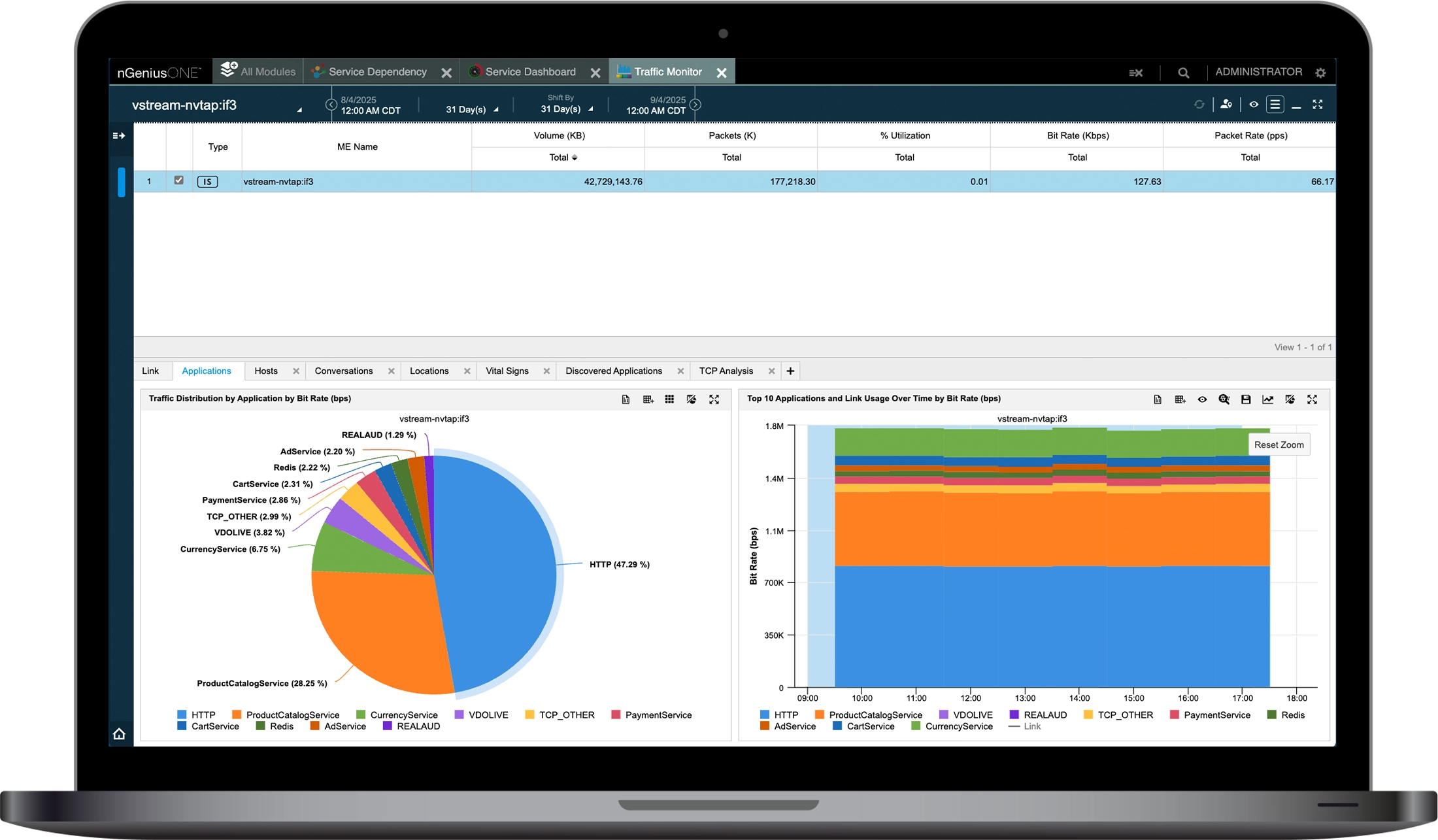
Task: Open the list view menu icon near minimize
Action: click(1275, 105)
